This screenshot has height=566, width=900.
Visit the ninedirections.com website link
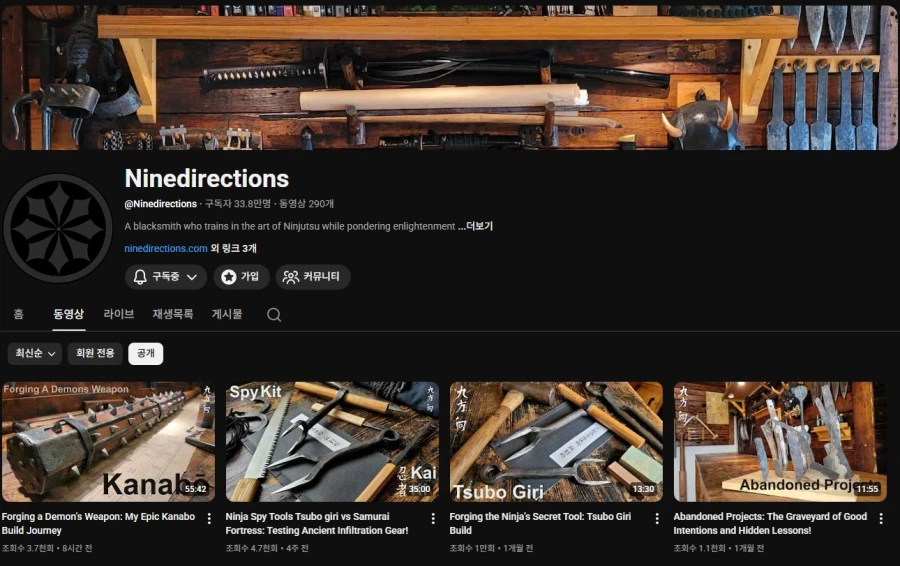[166, 248]
